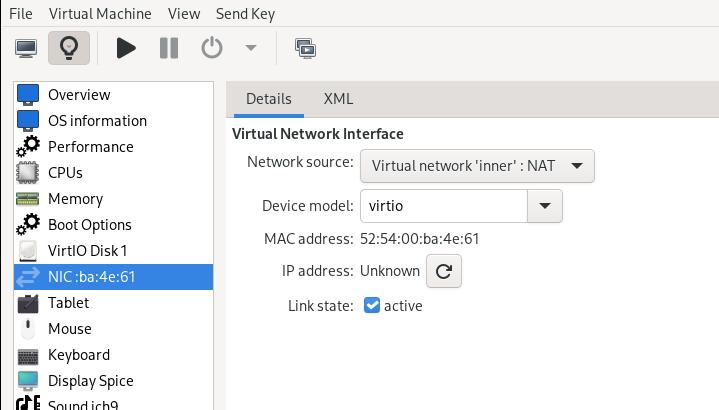Open manage VM snapshots icon

pos(305,48)
